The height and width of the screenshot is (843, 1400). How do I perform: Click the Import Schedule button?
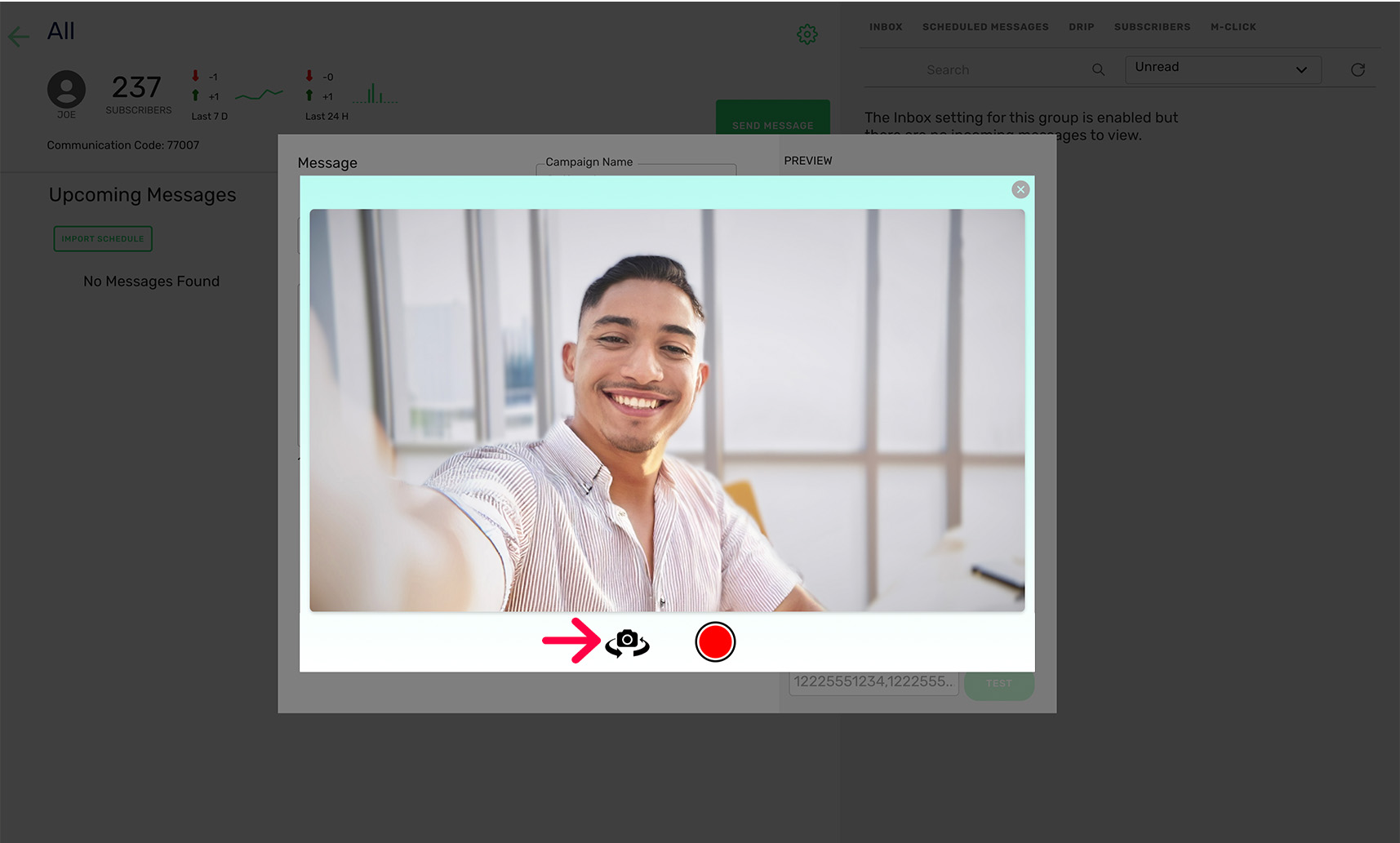pos(103,238)
